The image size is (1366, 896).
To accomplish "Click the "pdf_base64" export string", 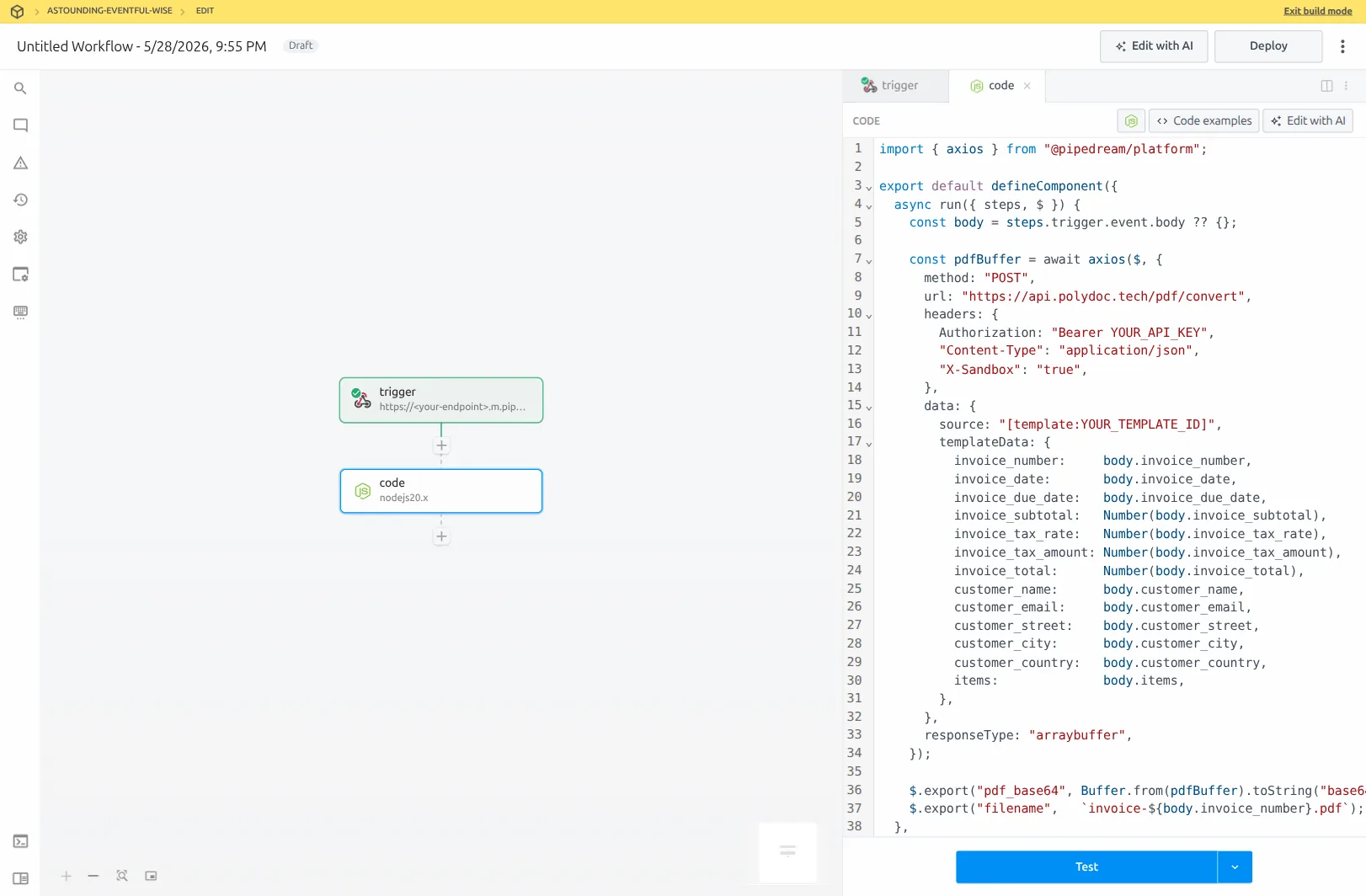I will point(1021,791).
